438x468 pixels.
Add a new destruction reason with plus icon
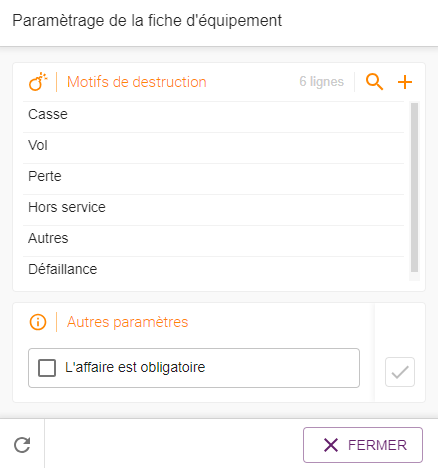coord(405,82)
